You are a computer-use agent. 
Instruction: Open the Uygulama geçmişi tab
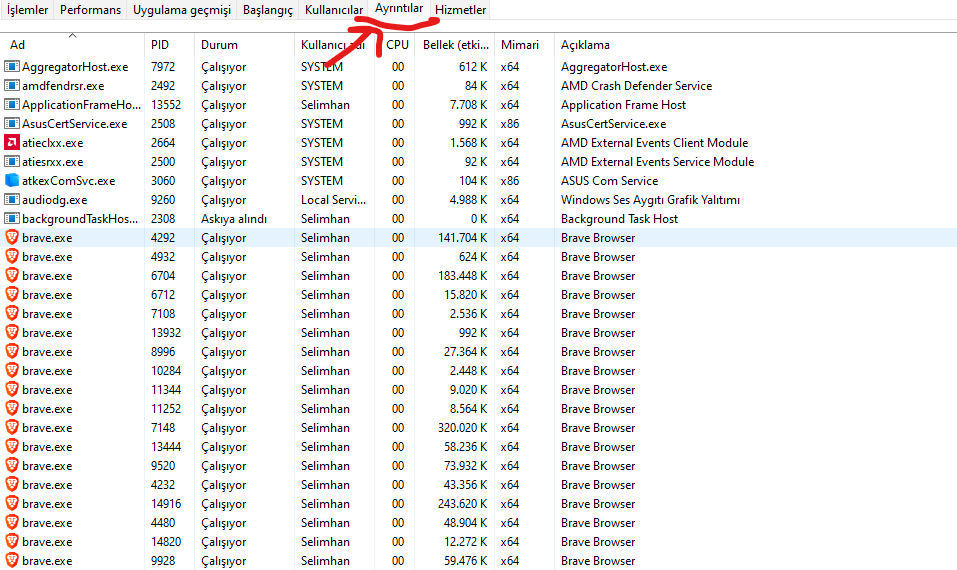click(x=182, y=10)
